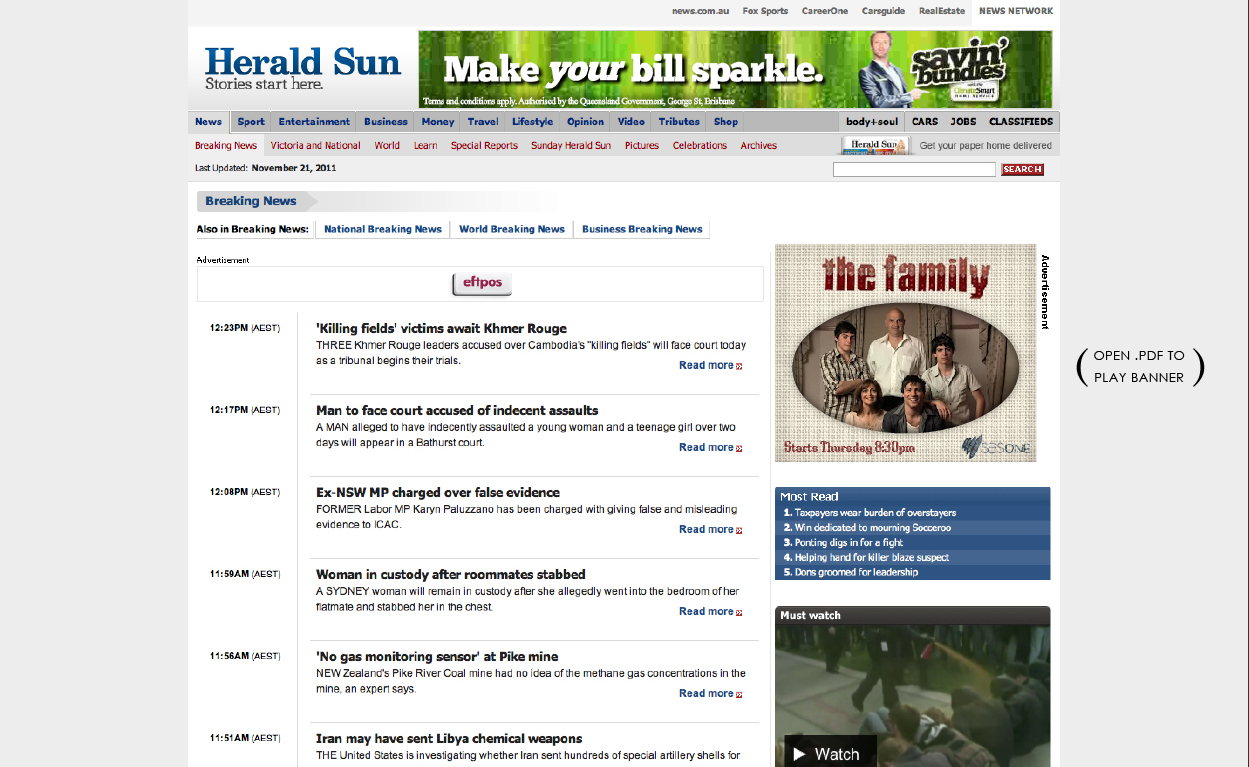Select Special Reports sub-menu
This screenshot has width=1249, height=767.
pyautogui.click(x=484, y=146)
